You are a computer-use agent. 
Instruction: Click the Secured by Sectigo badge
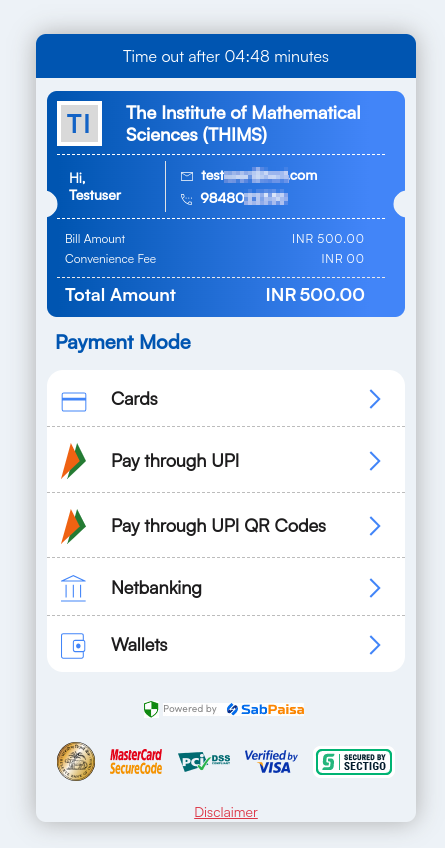354,761
